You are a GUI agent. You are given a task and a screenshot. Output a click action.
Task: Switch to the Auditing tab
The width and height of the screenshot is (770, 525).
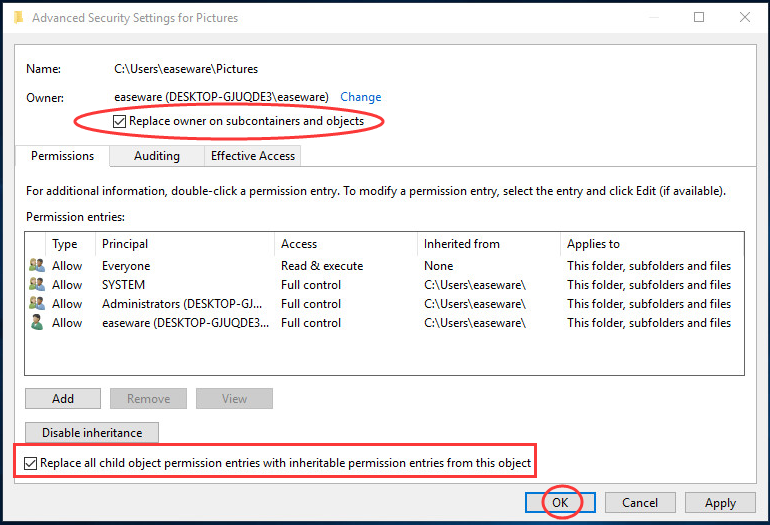[x=157, y=156]
